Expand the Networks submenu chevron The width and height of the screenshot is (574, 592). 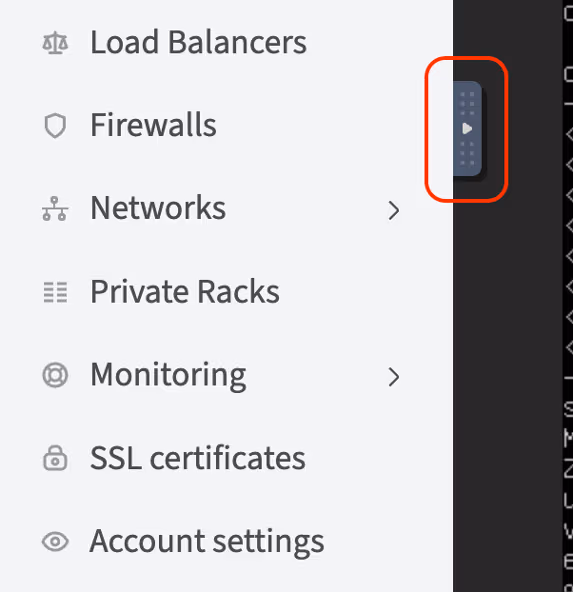[393, 210]
